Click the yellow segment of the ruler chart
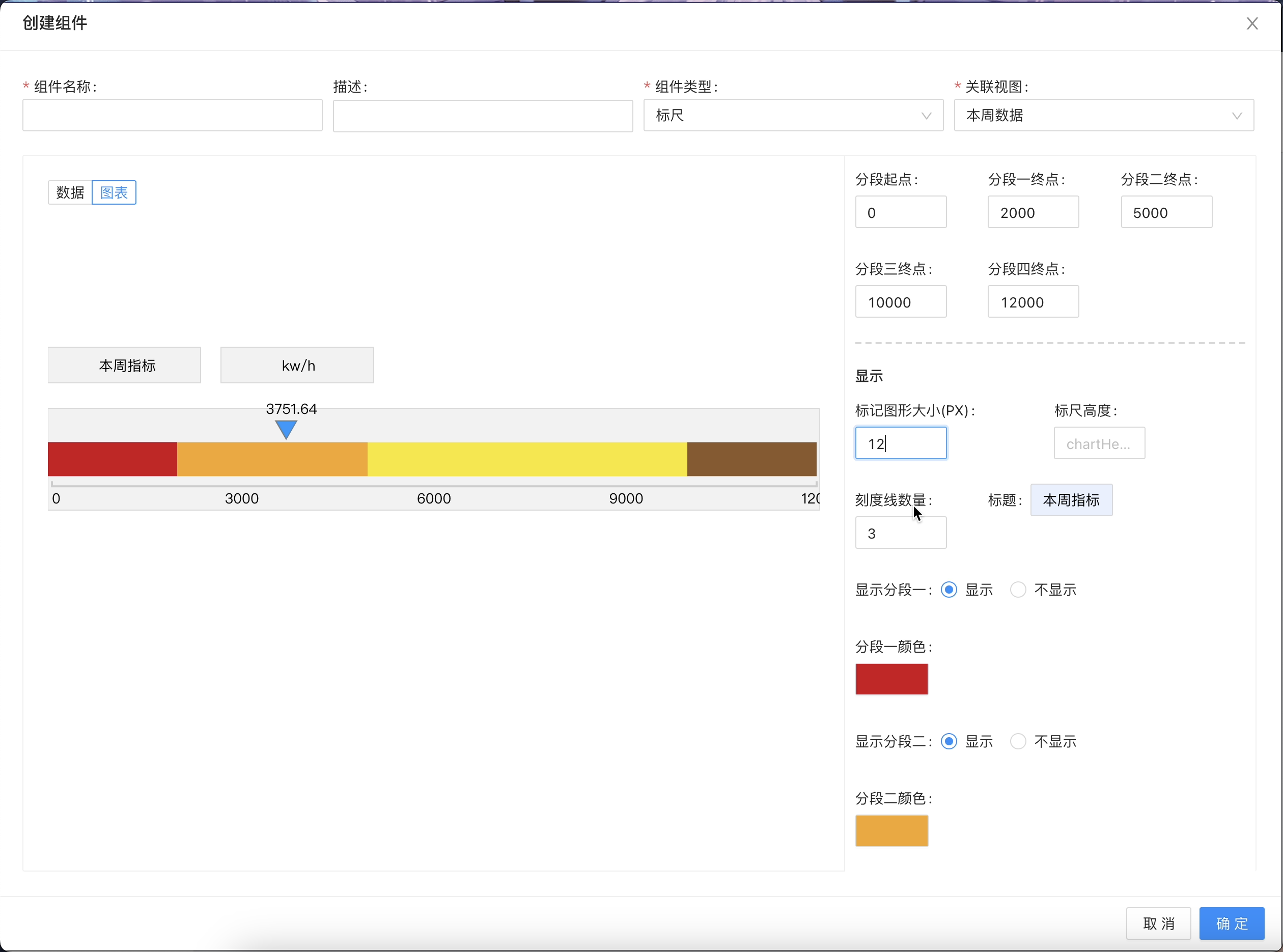 pos(527,459)
